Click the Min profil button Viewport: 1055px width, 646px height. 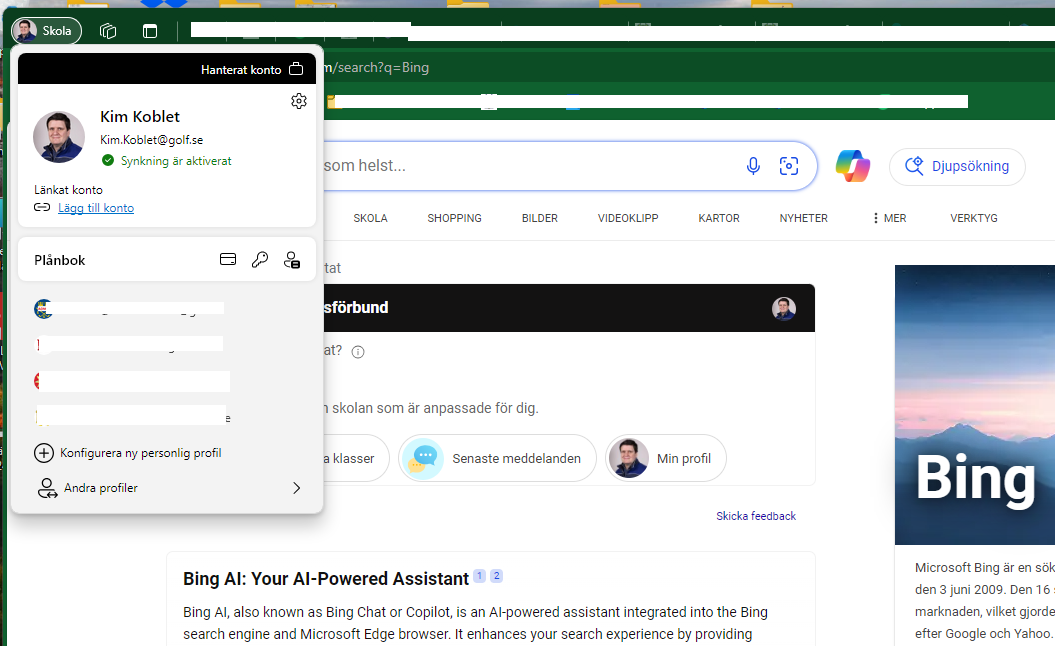point(666,458)
